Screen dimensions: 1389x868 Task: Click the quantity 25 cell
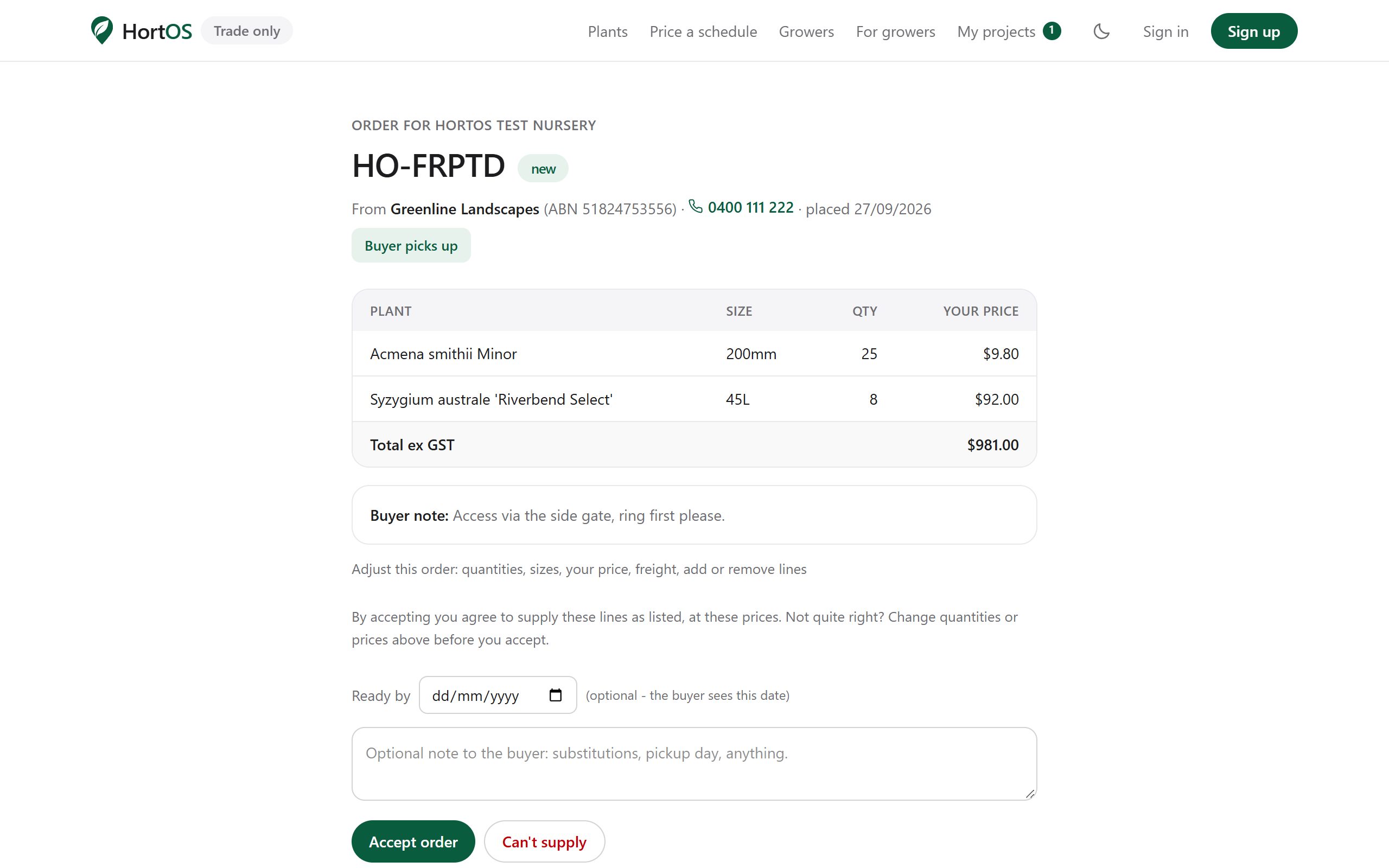[x=869, y=354]
